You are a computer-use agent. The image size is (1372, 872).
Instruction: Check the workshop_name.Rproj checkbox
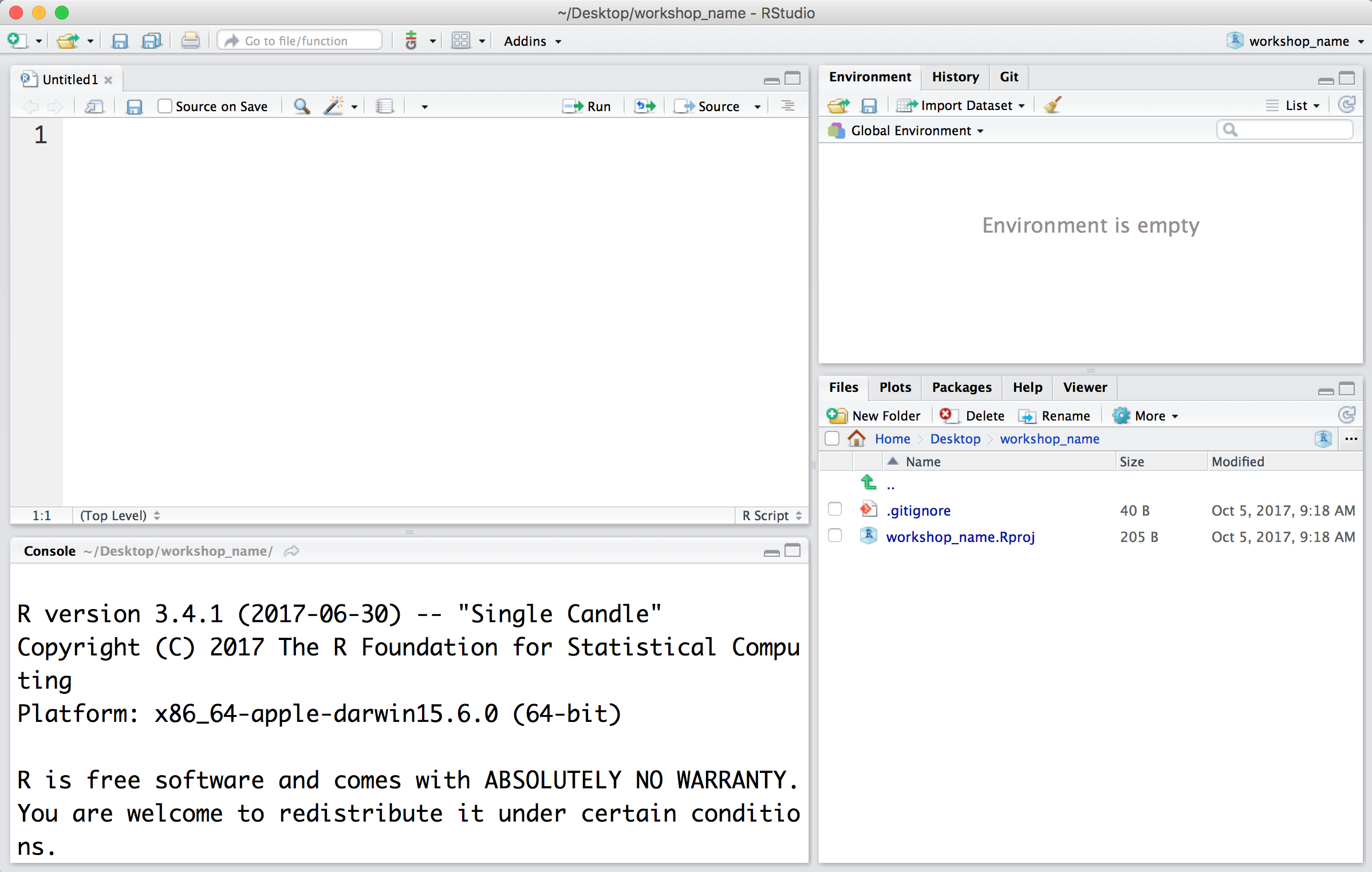pos(835,535)
